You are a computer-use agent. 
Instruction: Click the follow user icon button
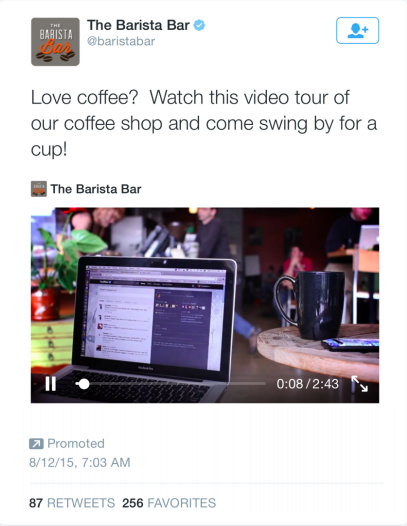[357, 31]
